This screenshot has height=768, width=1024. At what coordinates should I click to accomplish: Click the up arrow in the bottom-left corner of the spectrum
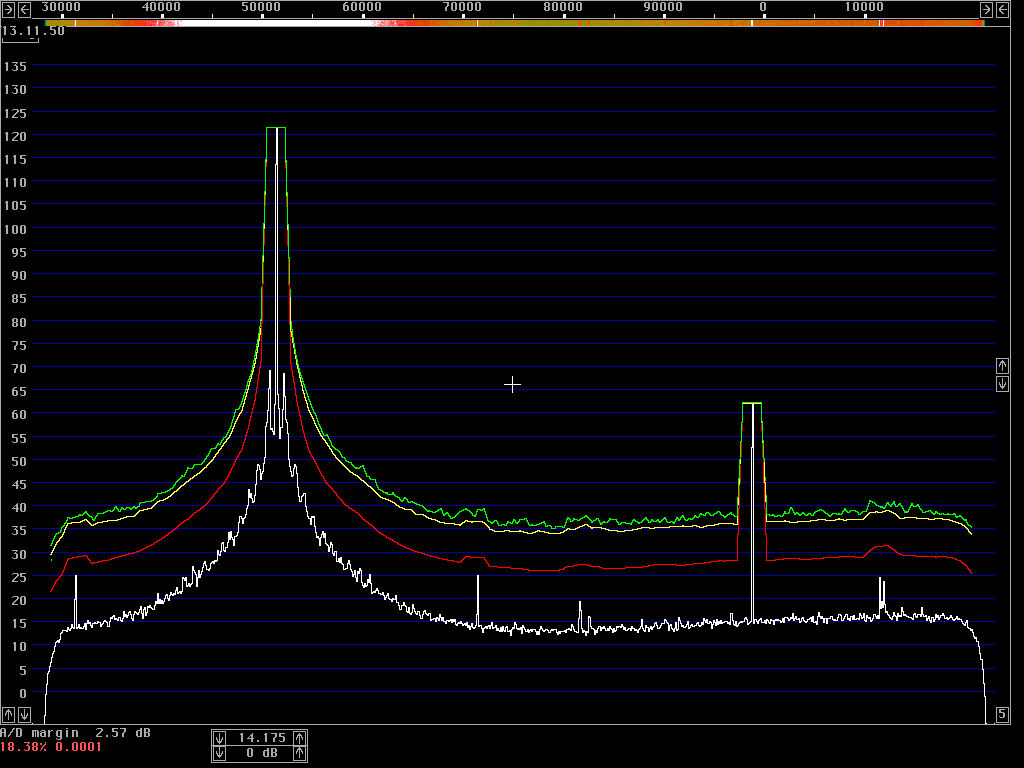8,714
